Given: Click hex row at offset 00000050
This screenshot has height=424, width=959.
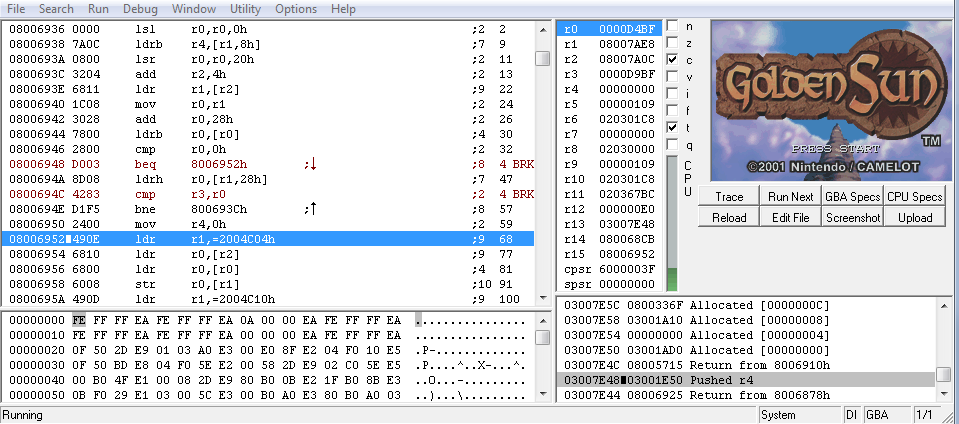Looking at the screenshot, I should 268,395.
